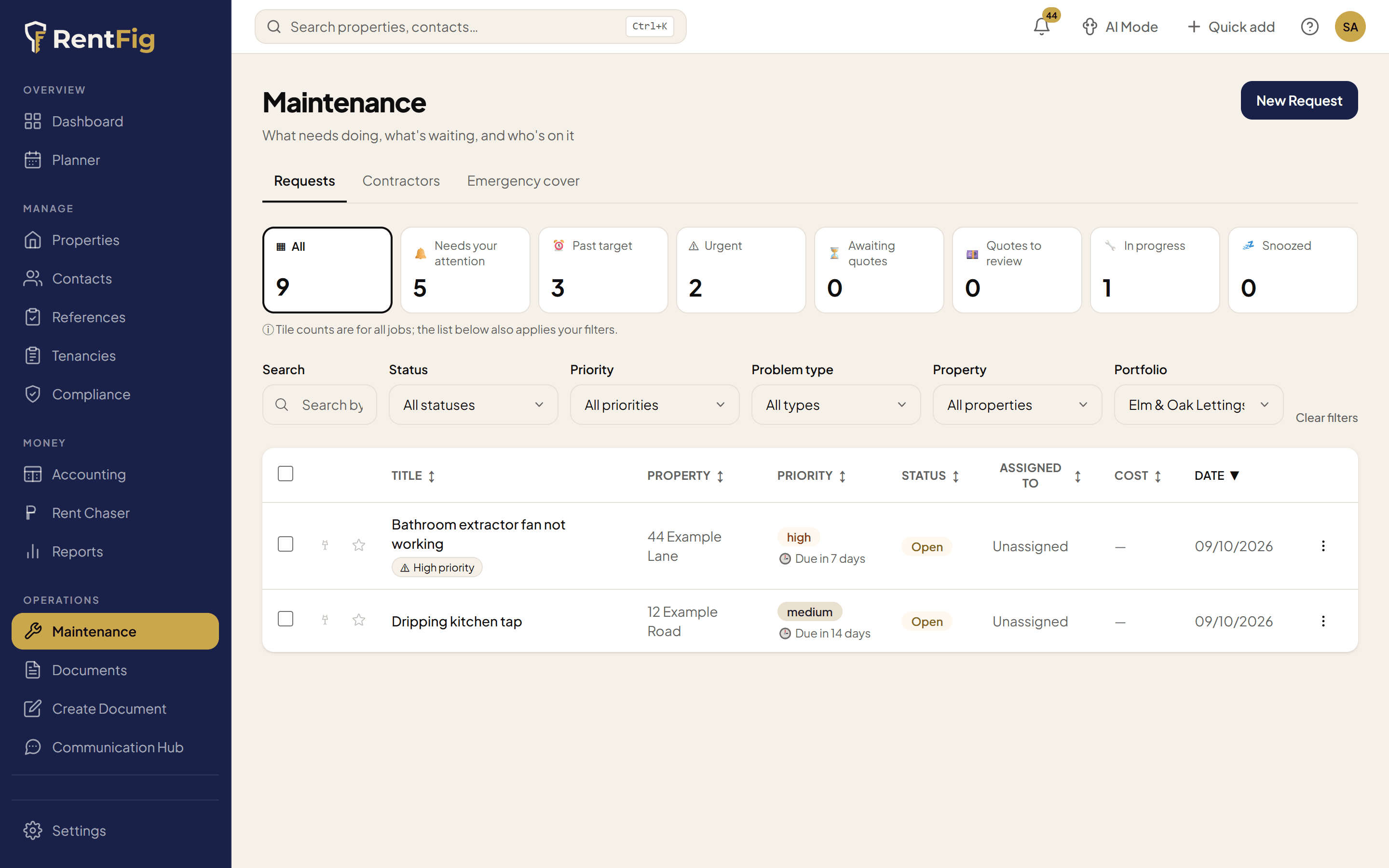Open Planner from sidebar
Screen dimensions: 1389x868
coord(115,160)
